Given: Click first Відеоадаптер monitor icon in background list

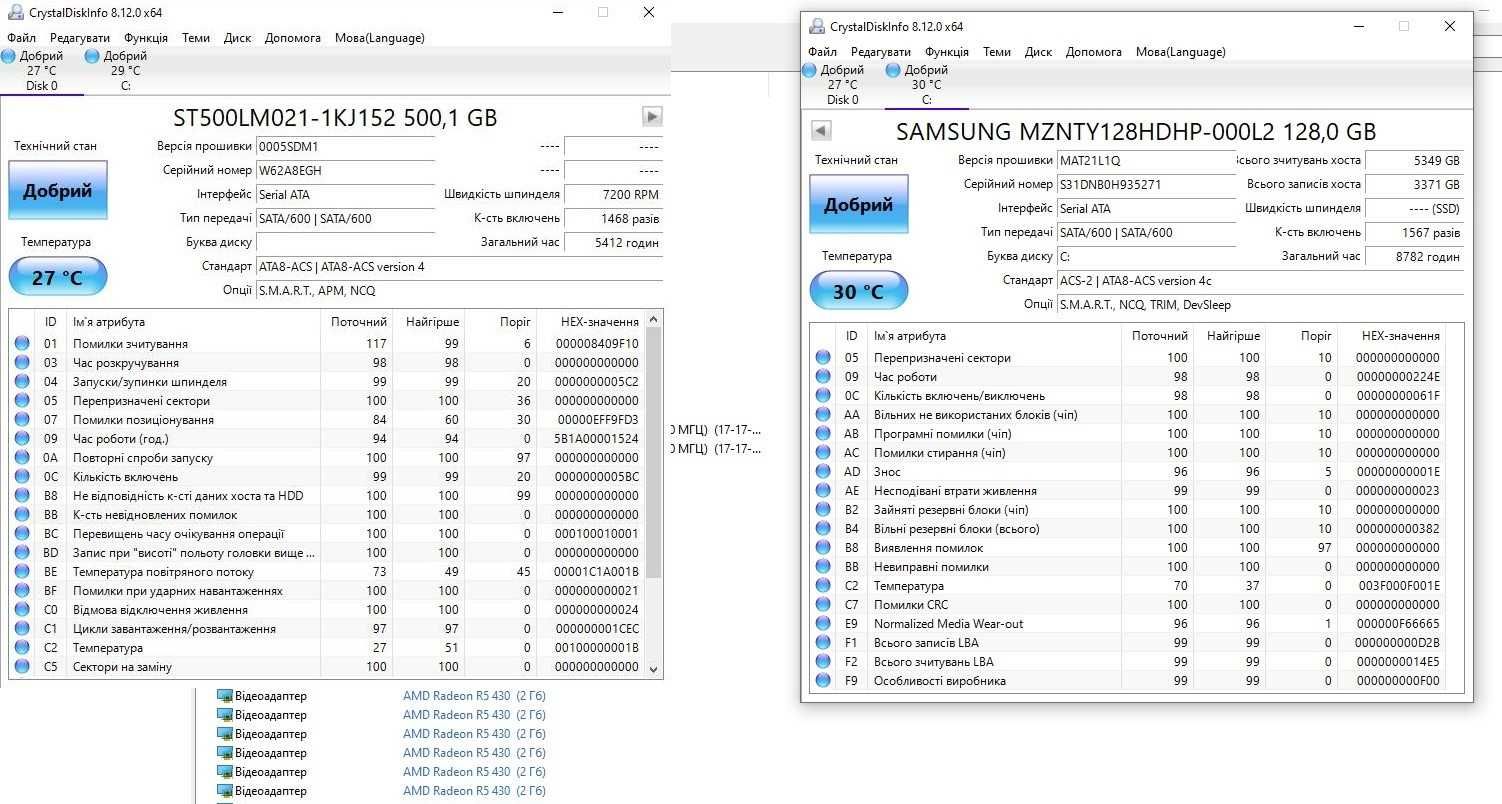Looking at the screenshot, I should click(224, 696).
